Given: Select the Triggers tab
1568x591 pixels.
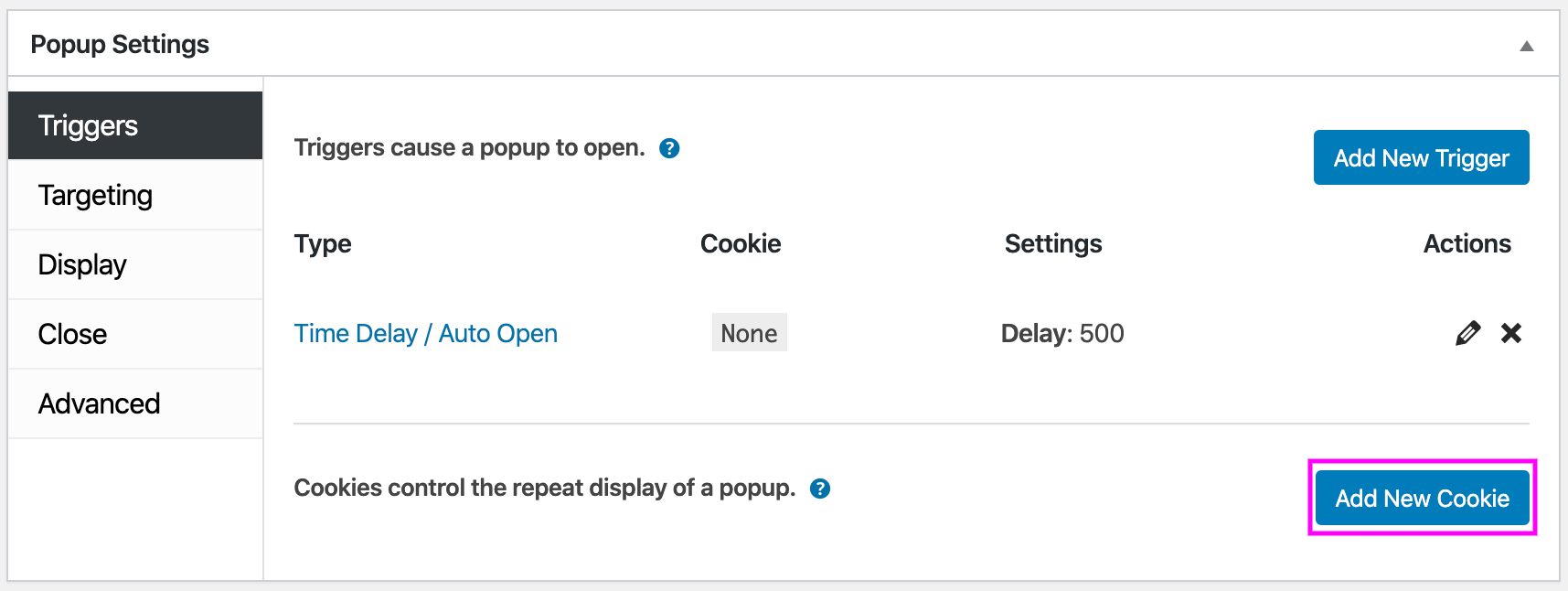Looking at the screenshot, I should click(135, 125).
